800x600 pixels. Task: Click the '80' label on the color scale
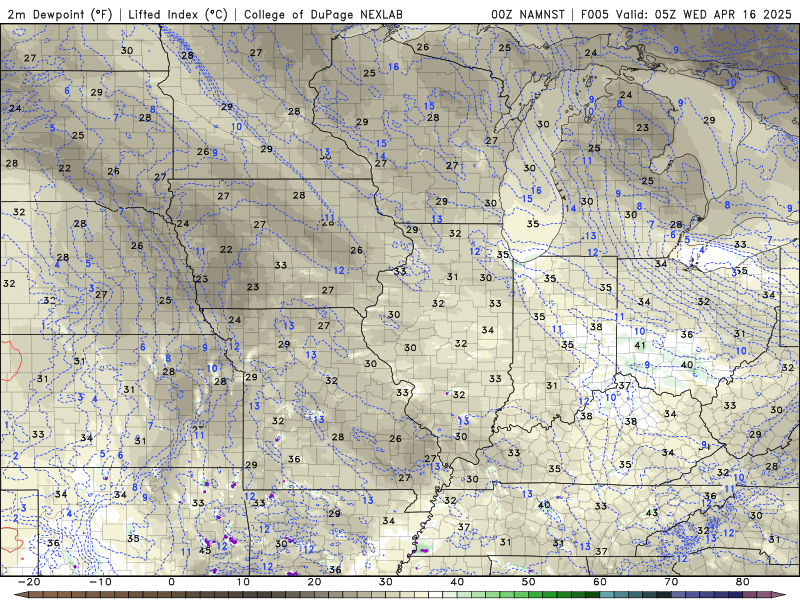click(743, 582)
